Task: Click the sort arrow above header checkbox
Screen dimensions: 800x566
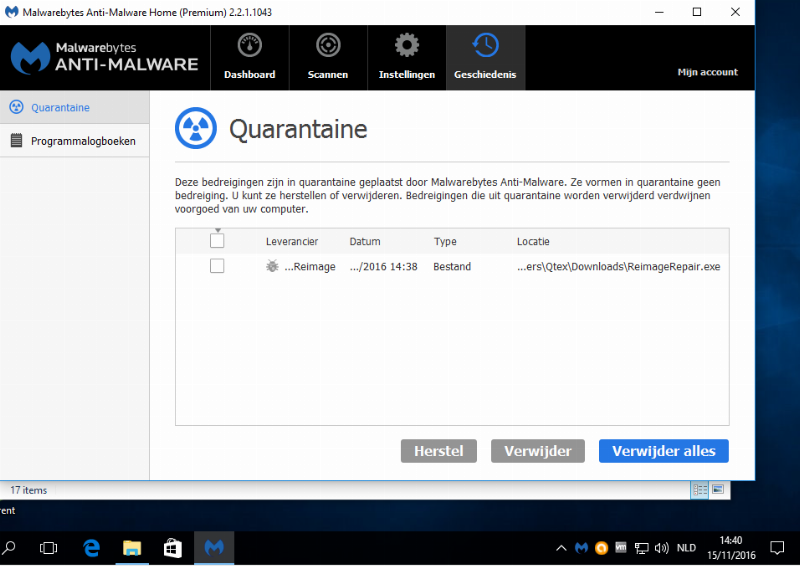Action: pos(218,230)
